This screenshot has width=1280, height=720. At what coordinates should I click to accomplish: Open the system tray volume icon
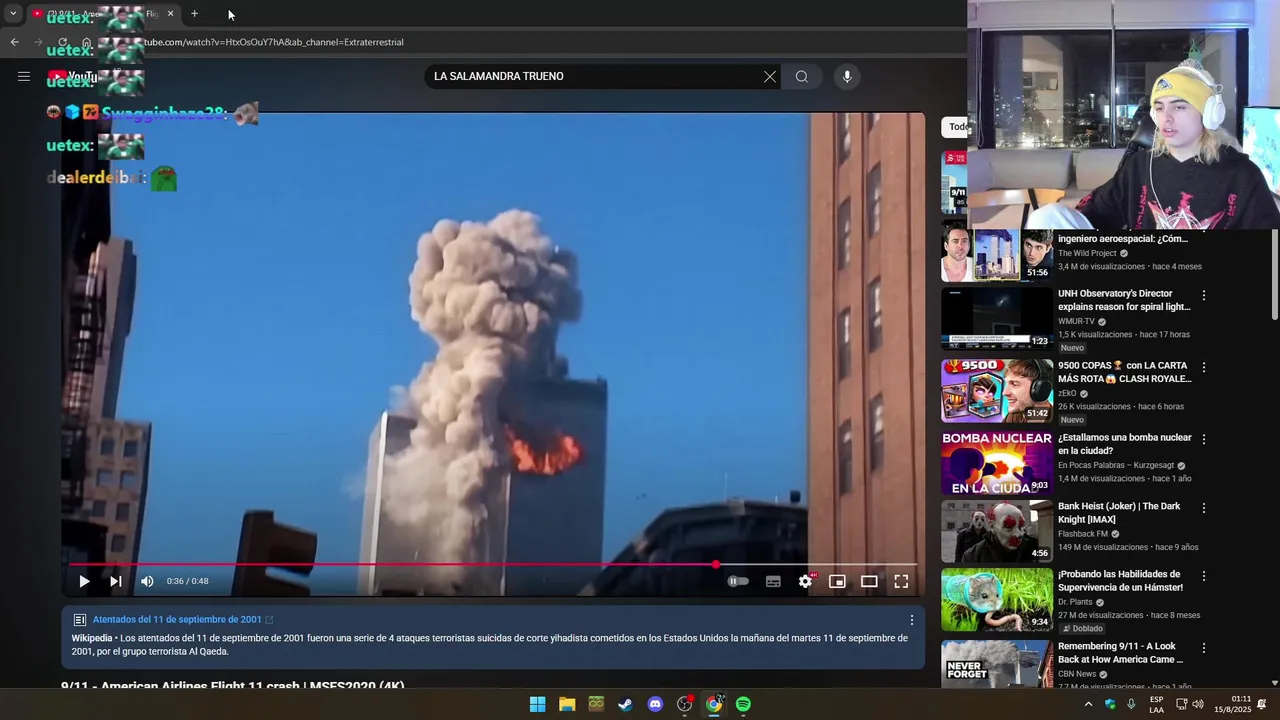1198,704
